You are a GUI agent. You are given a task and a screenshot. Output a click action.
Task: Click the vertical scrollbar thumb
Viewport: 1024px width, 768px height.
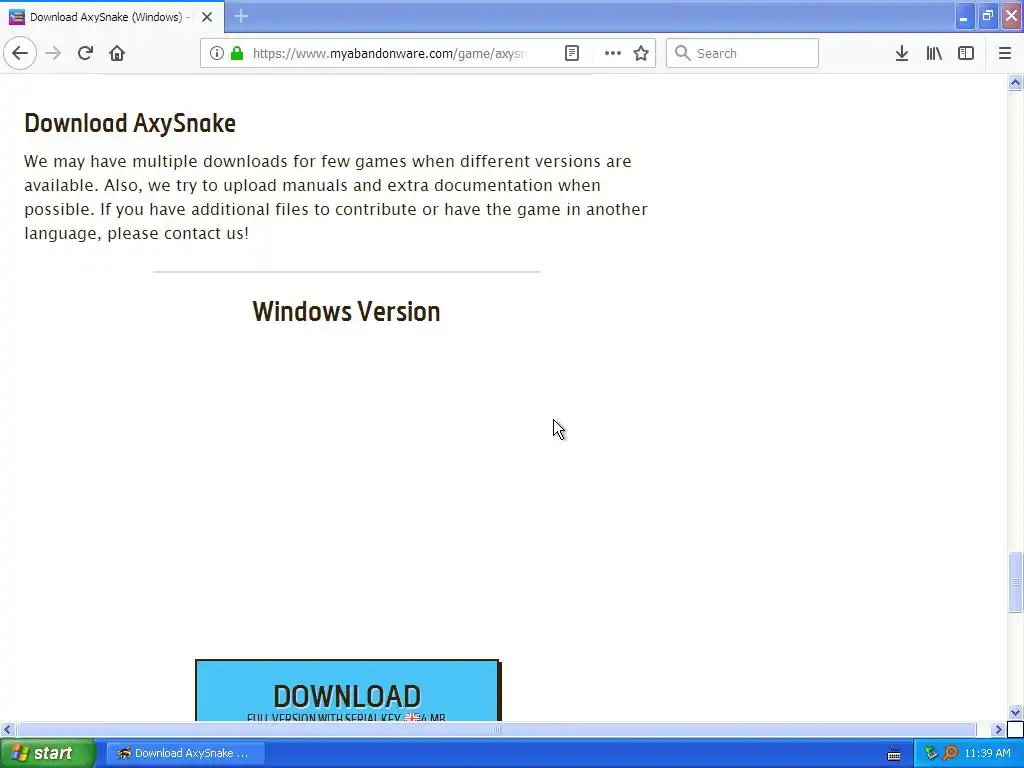1015,582
